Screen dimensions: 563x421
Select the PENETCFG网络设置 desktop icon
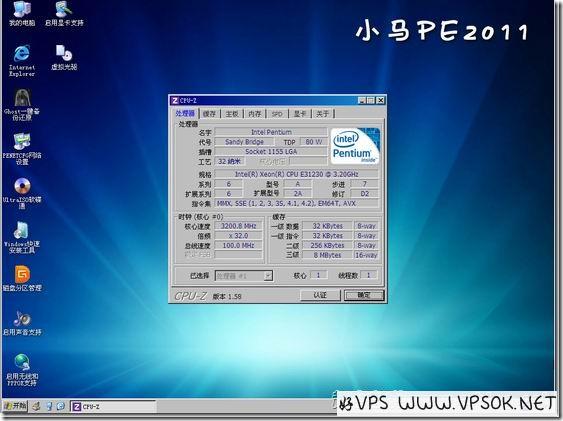tap(22, 149)
